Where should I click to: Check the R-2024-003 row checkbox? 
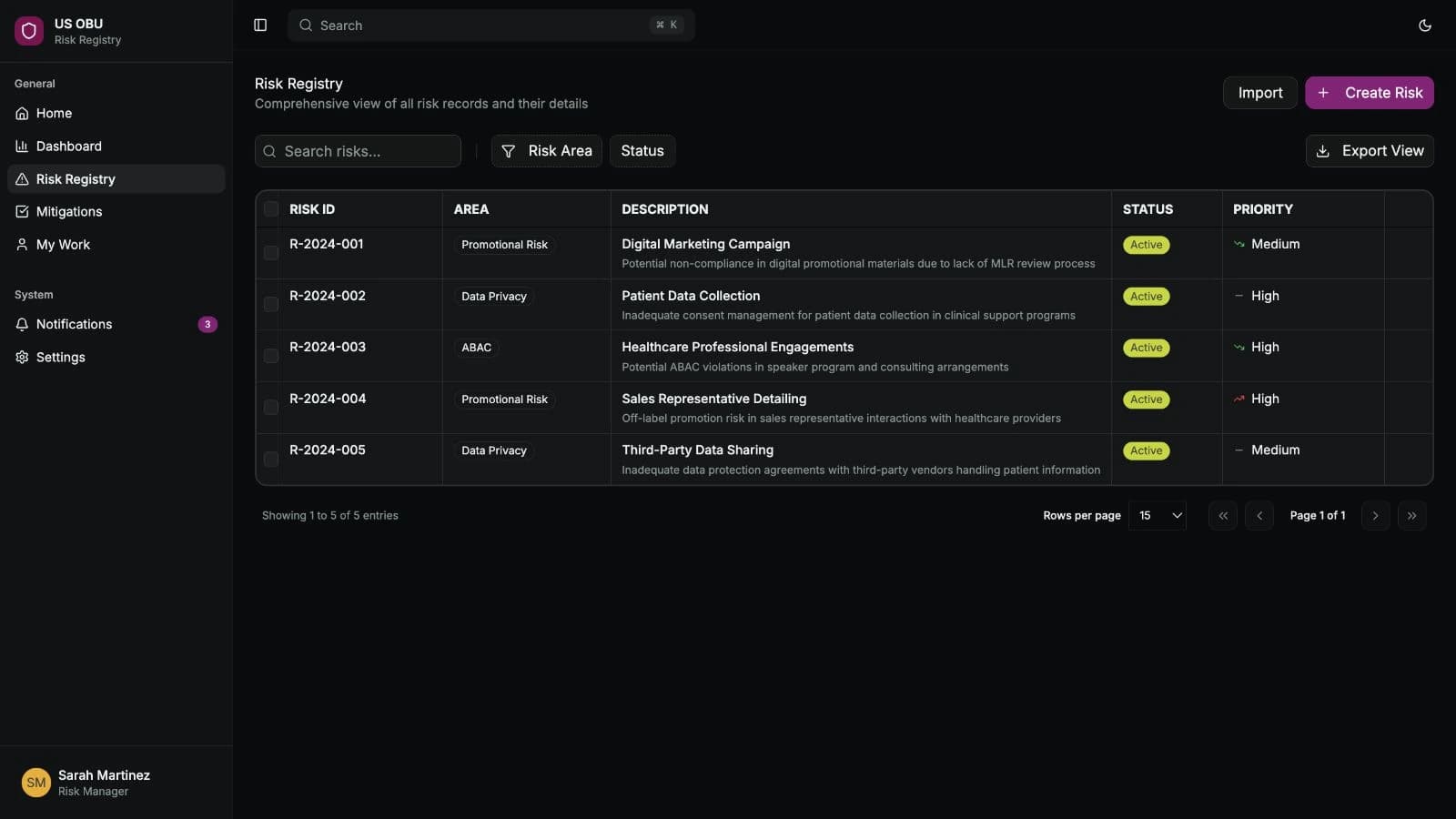tap(271, 356)
